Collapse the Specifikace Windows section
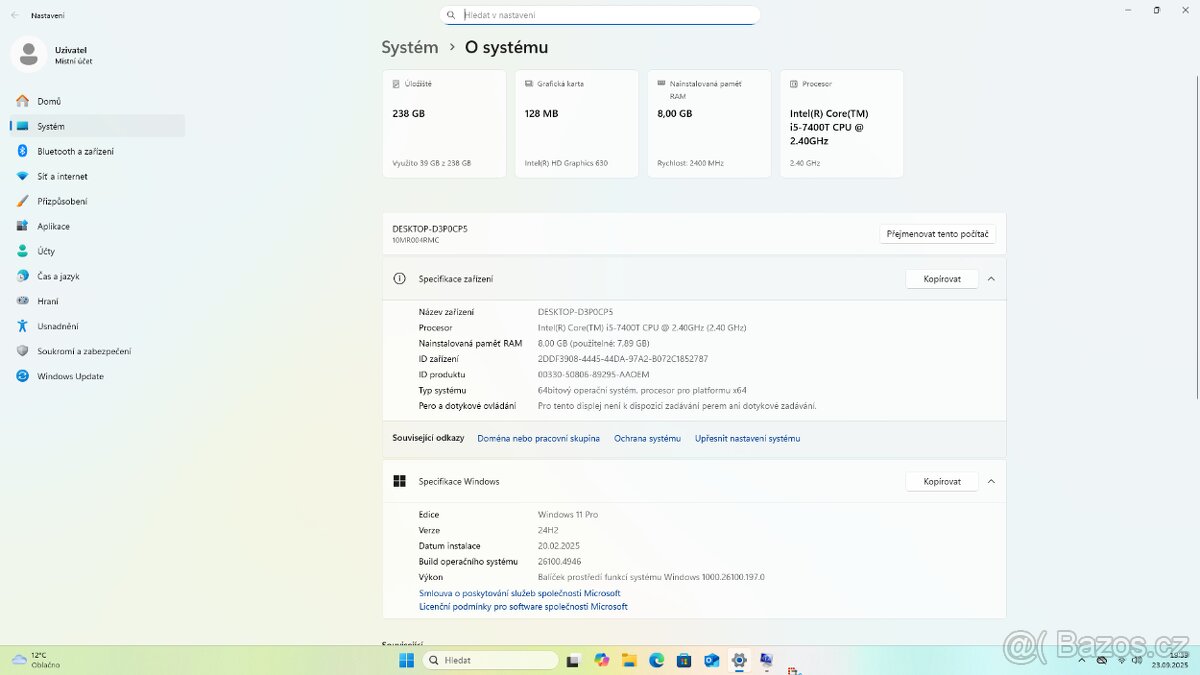 pyautogui.click(x=990, y=481)
